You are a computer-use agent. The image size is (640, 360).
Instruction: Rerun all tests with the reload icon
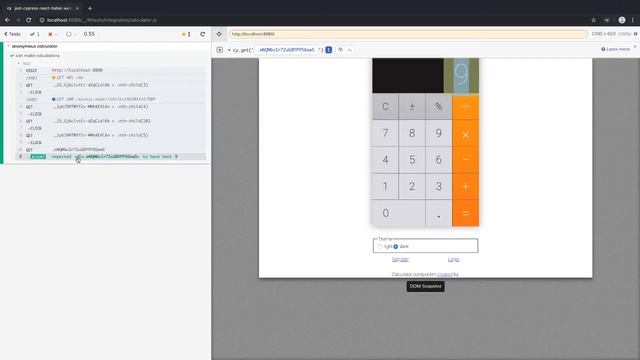coord(202,34)
